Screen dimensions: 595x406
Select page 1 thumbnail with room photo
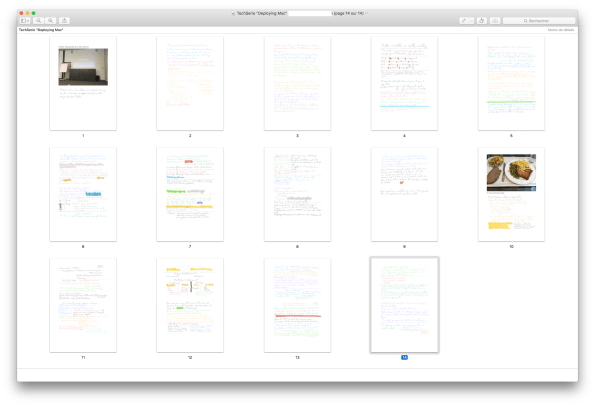tap(83, 83)
